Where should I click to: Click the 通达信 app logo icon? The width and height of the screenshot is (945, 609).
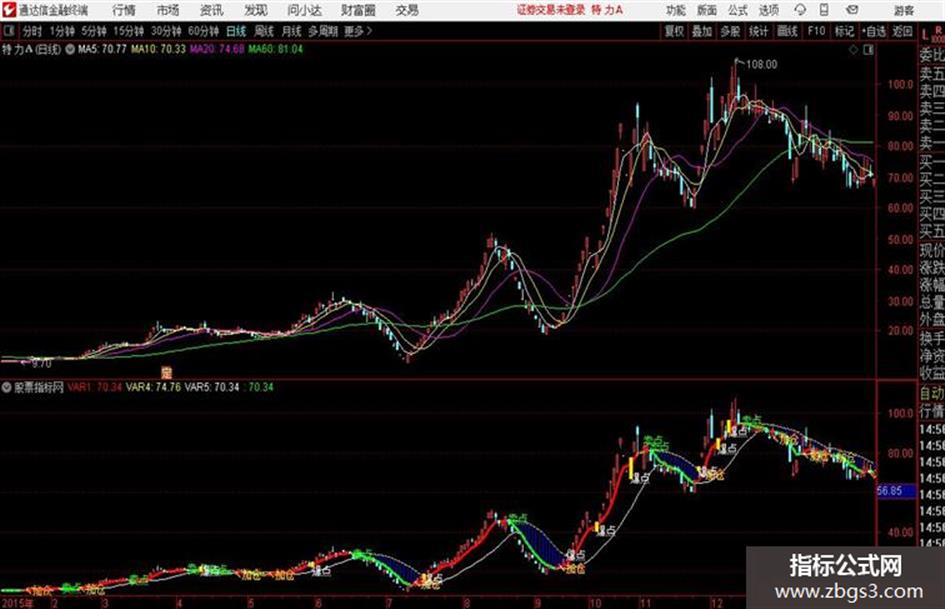[x=8, y=10]
